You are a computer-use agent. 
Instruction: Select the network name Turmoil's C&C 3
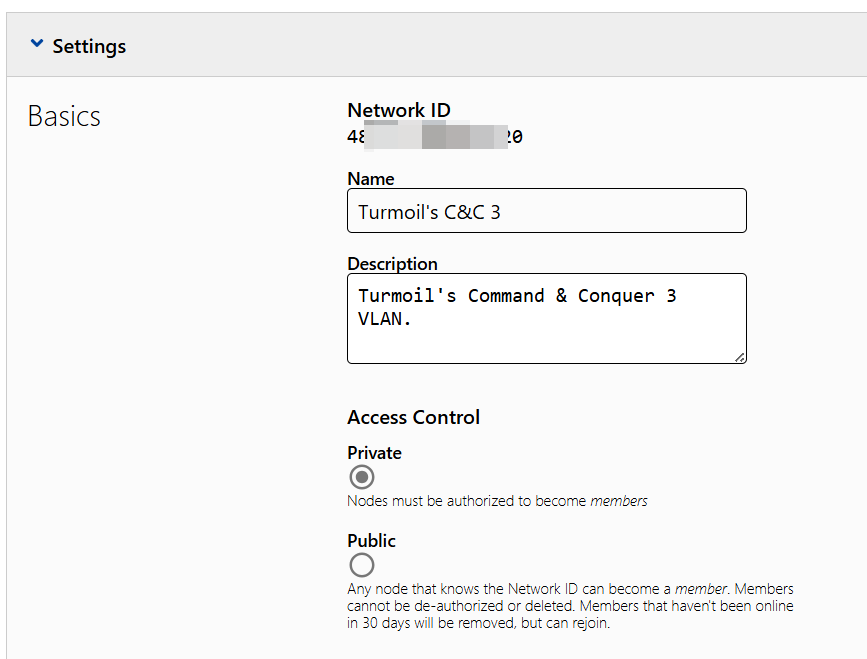[430, 210]
